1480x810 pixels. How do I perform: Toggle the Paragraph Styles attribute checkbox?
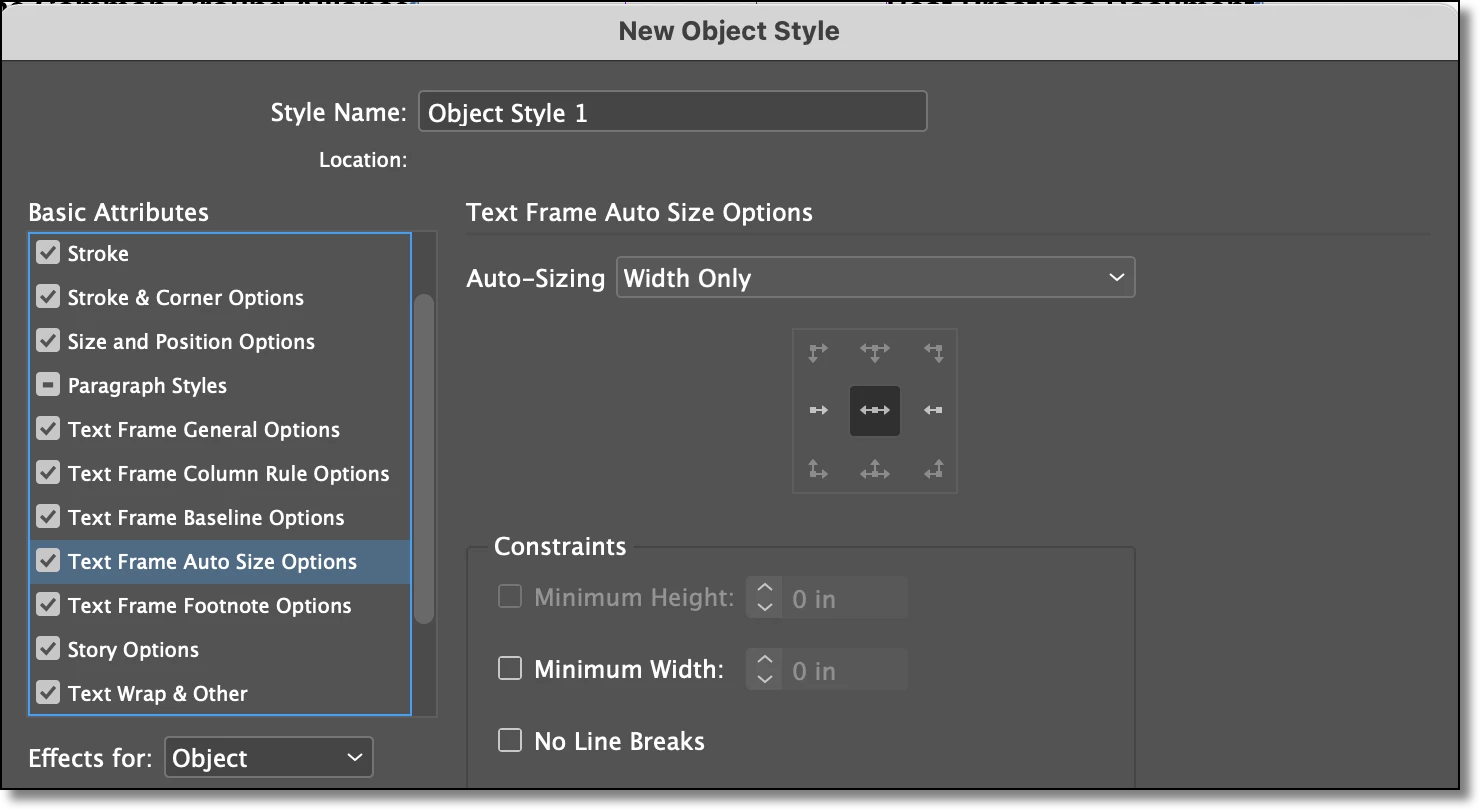pos(48,385)
